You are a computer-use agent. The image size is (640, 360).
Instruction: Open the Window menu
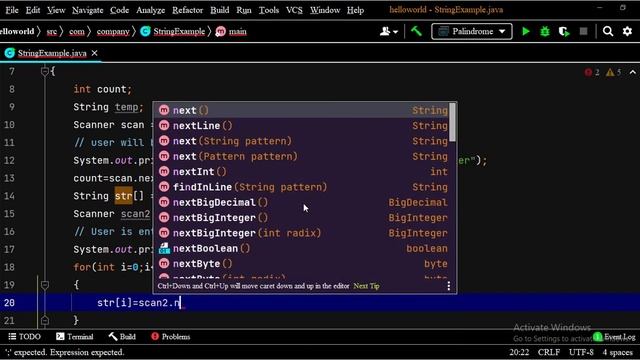[325, 10]
